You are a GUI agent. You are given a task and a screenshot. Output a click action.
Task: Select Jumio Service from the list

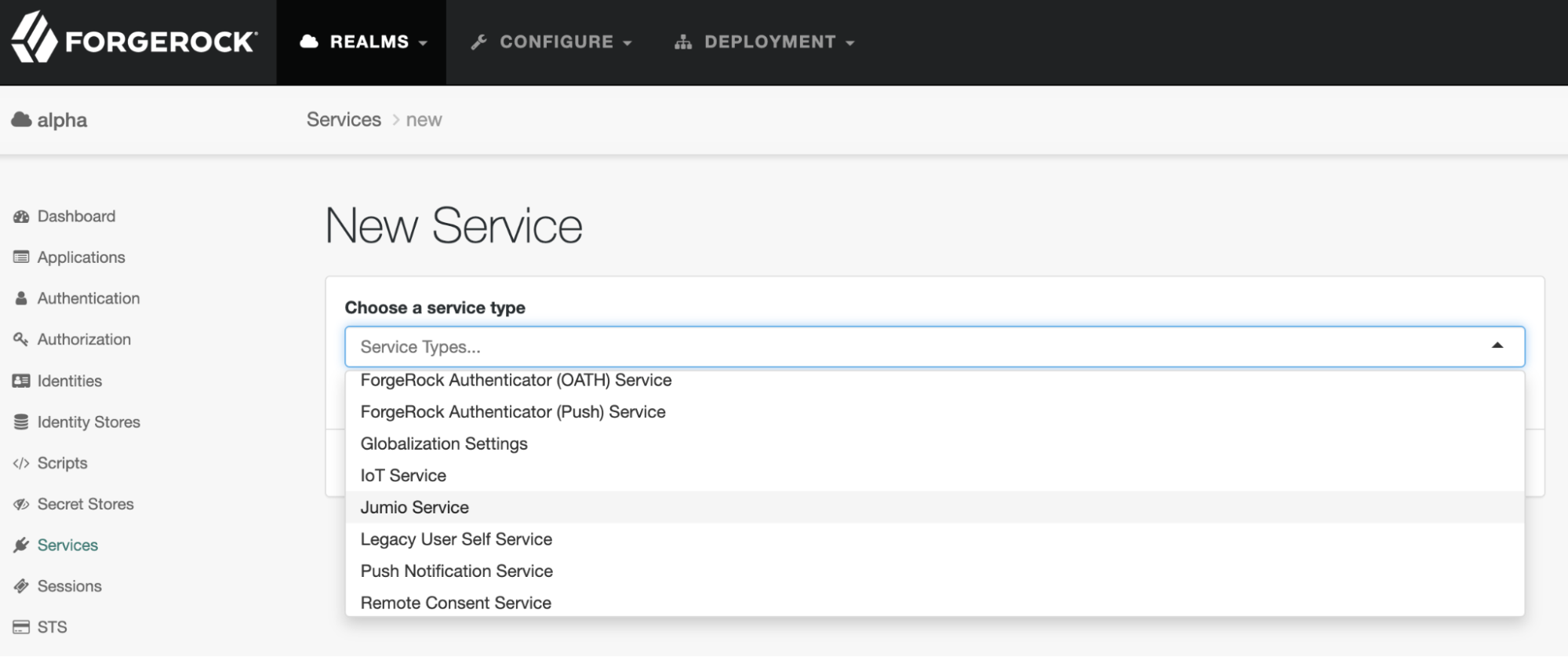coord(415,508)
